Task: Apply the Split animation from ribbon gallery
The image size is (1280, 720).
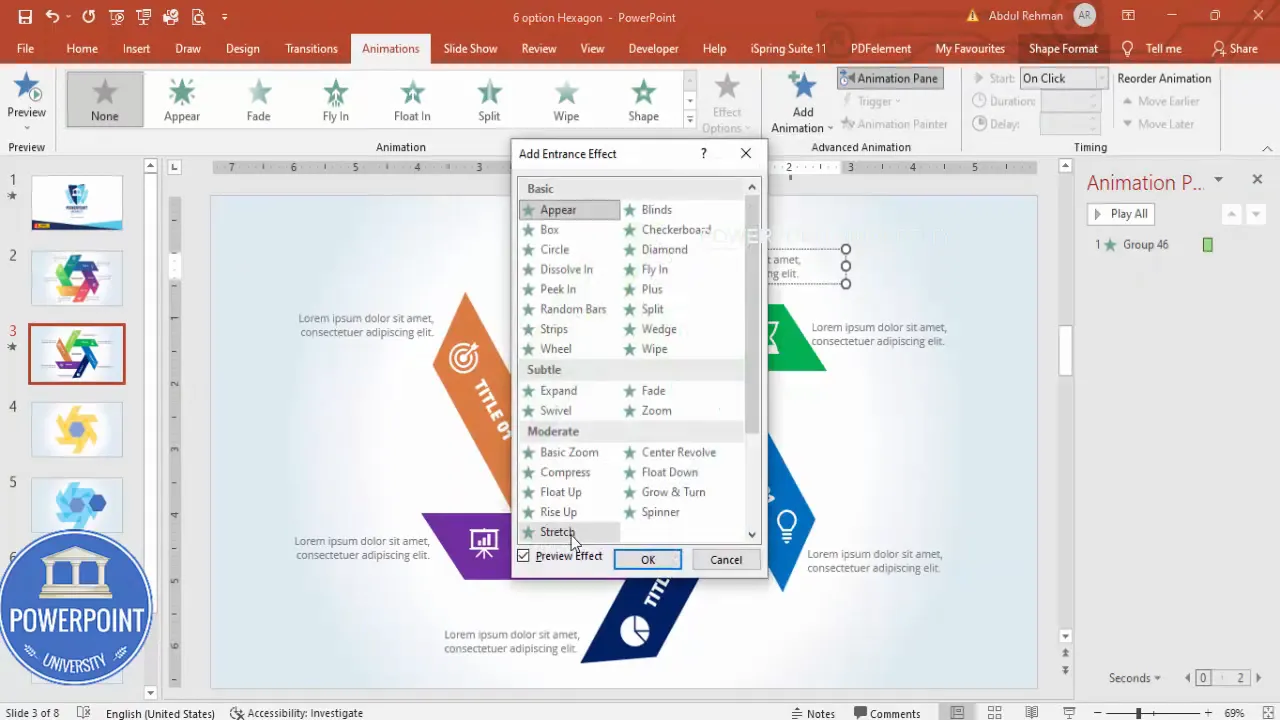Action: (489, 100)
